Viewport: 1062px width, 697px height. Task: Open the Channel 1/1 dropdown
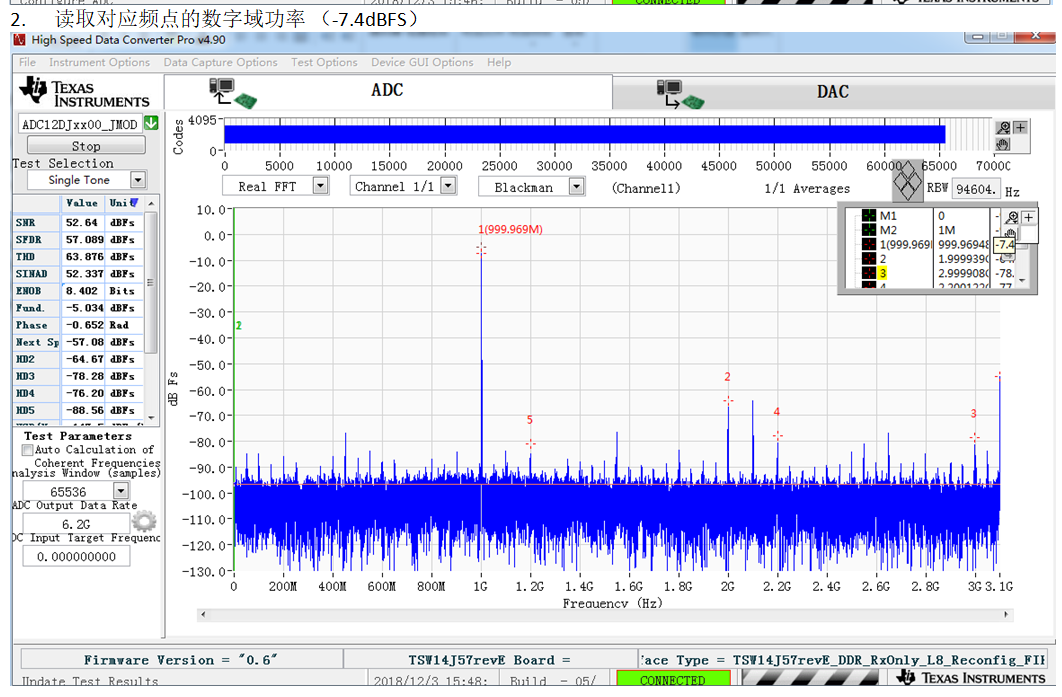(x=448, y=186)
